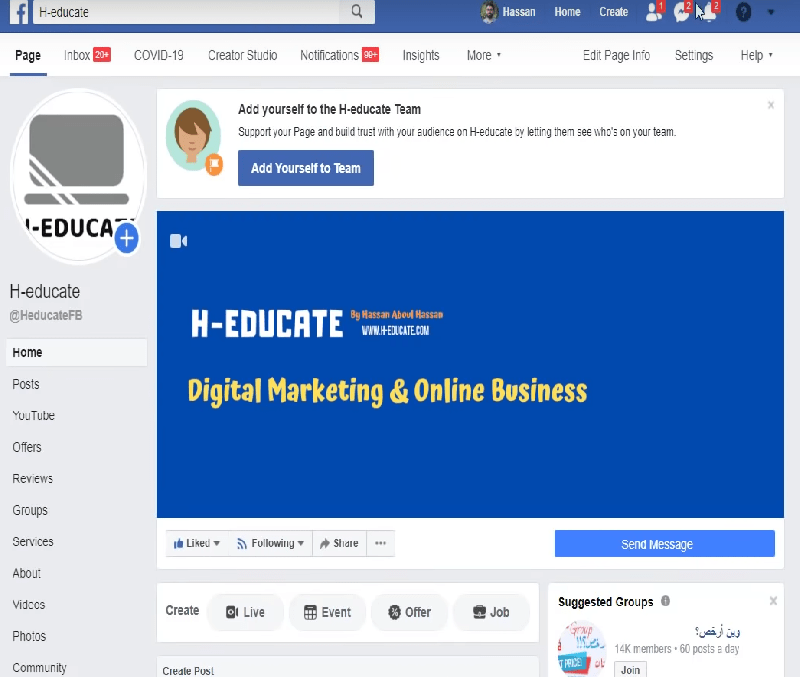800x677 pixels.
Task: Open the Creator Studio tab
Action: point(242,55)
